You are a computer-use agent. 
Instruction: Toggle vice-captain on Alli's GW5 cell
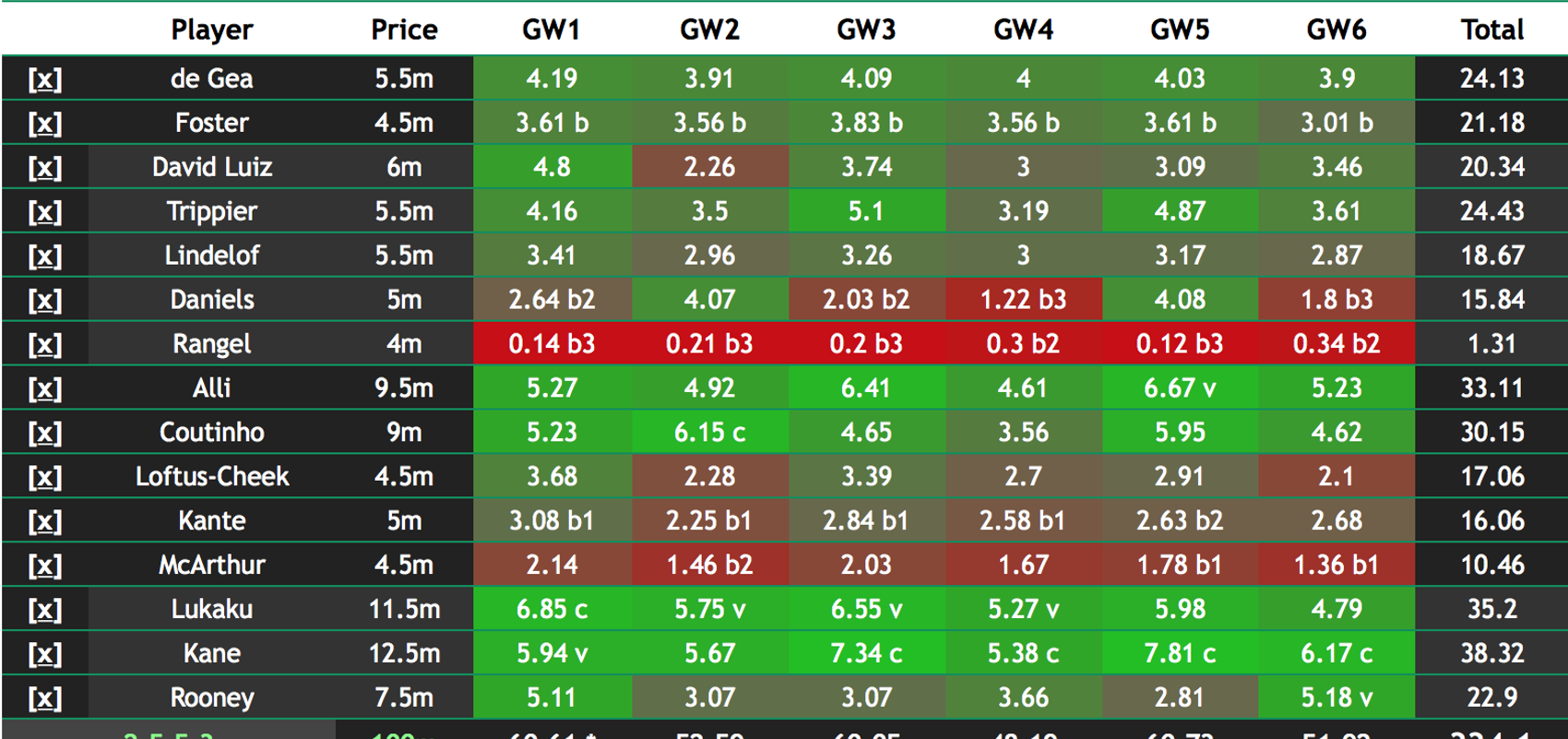[1180, 387]
